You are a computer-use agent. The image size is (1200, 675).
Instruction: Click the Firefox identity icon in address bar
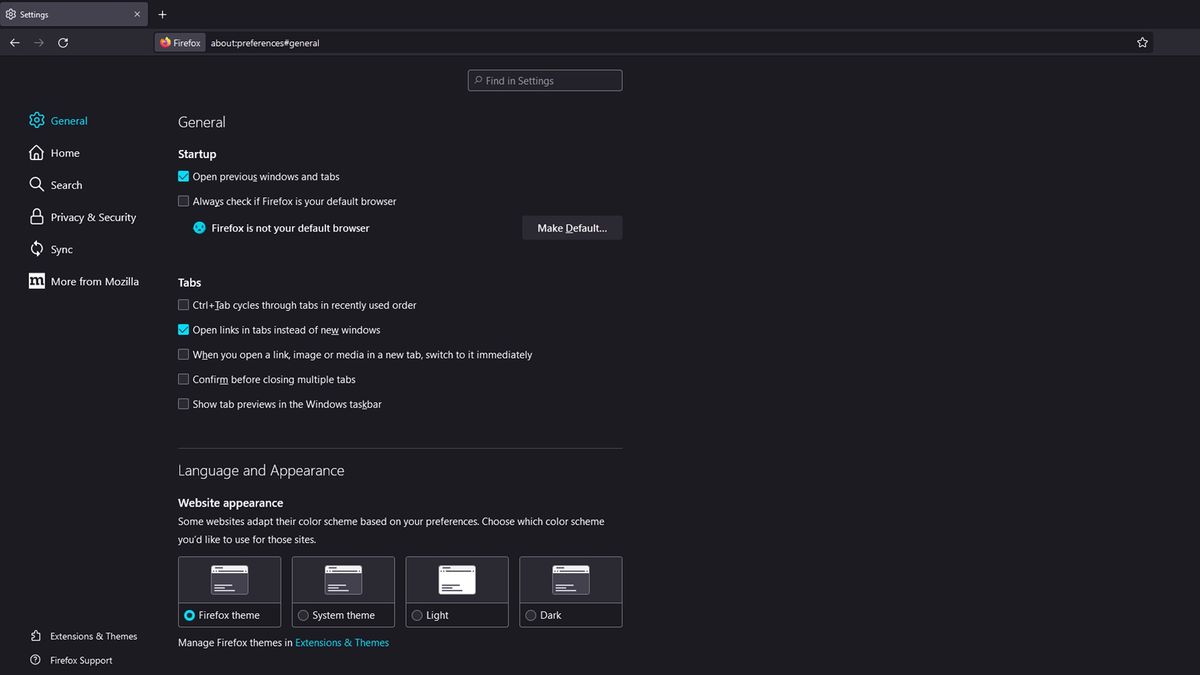(x=181, y=43)
